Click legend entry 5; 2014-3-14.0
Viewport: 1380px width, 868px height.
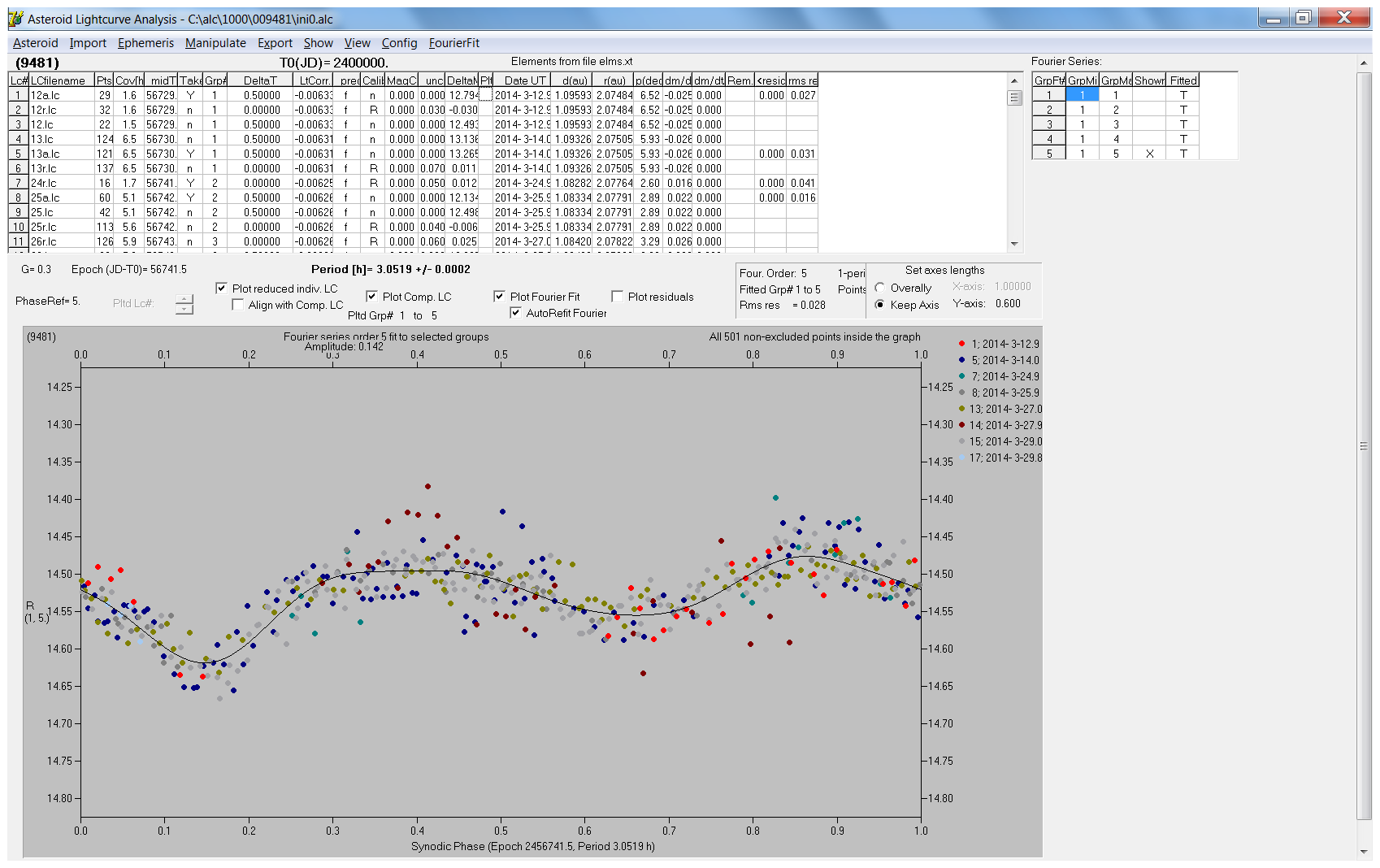point(999,360)
